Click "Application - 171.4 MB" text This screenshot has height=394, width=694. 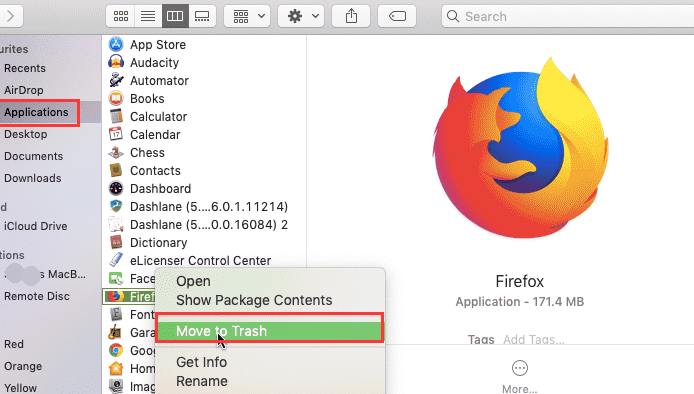point(520,302)
